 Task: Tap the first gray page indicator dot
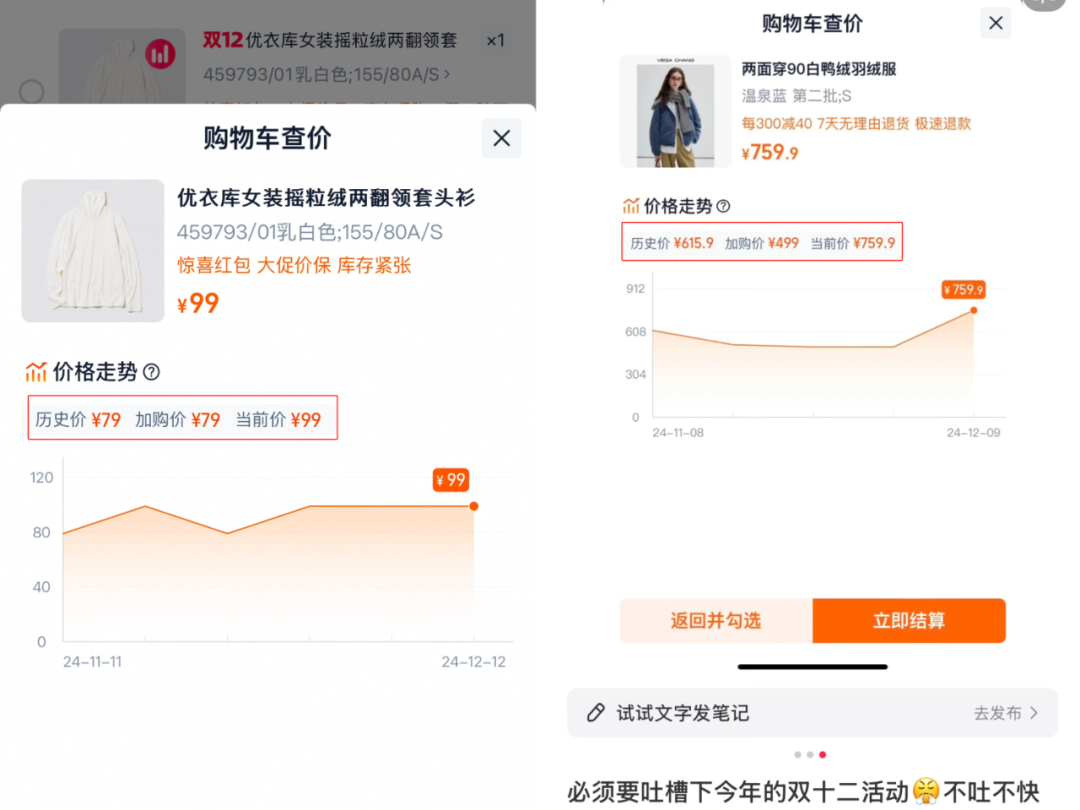(x=798, y=755)
